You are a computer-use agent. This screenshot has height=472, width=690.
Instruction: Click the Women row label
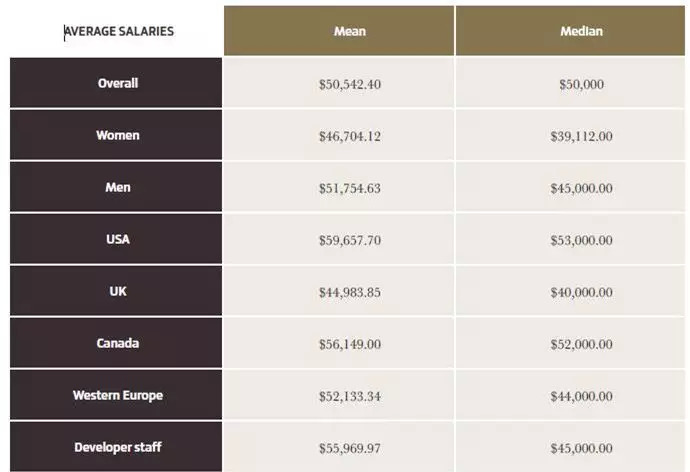[118, 135]
